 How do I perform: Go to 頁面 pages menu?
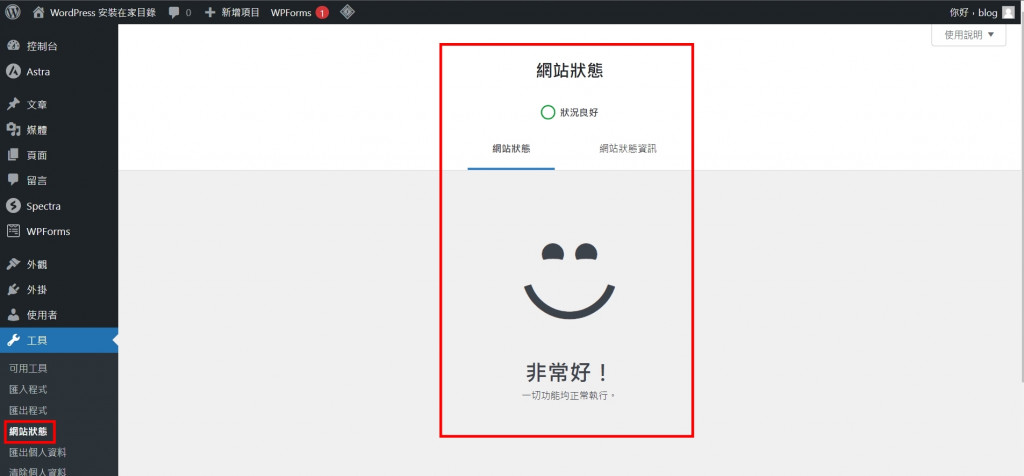click(x=37, y=155)
